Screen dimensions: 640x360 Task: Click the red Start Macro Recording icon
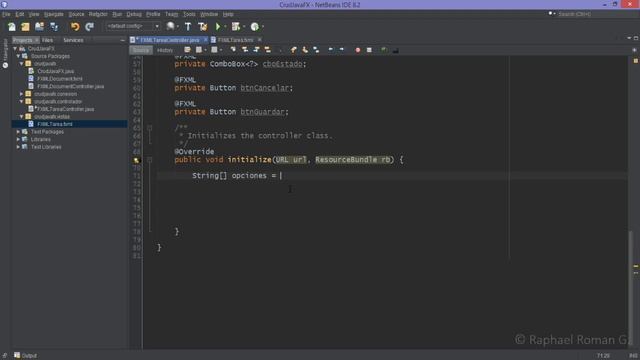(358, 50)
